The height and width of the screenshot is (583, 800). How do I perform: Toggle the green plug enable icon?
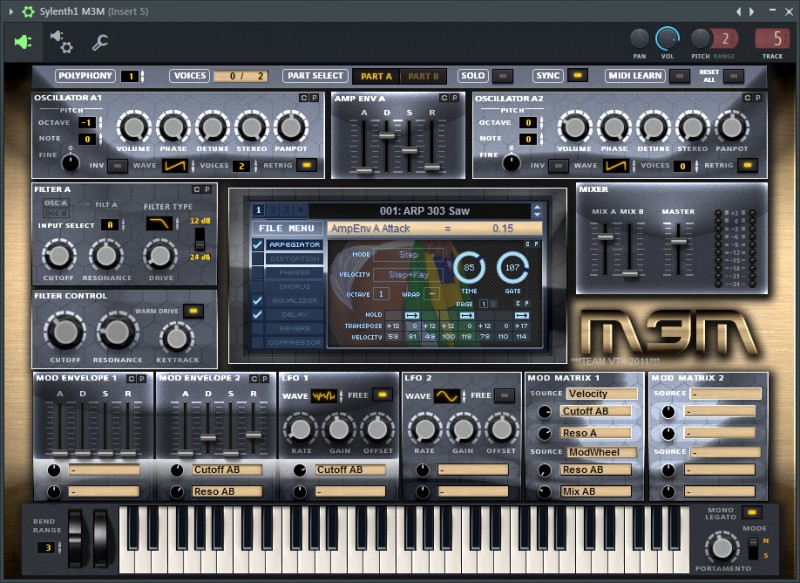point(23,42)
